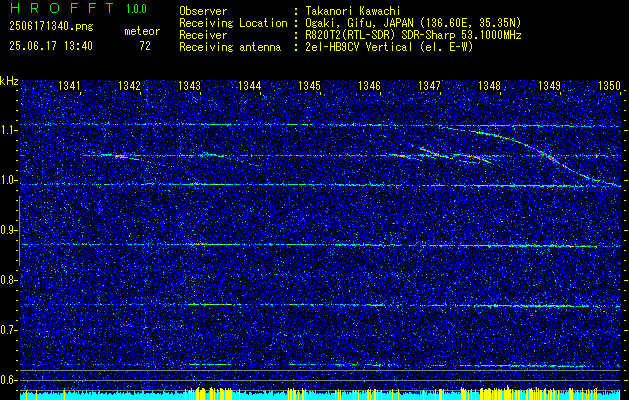The height and width of the screenshot is (400, 629).
Task: Click the filename 2506171340.png
Action: (51, 27)
